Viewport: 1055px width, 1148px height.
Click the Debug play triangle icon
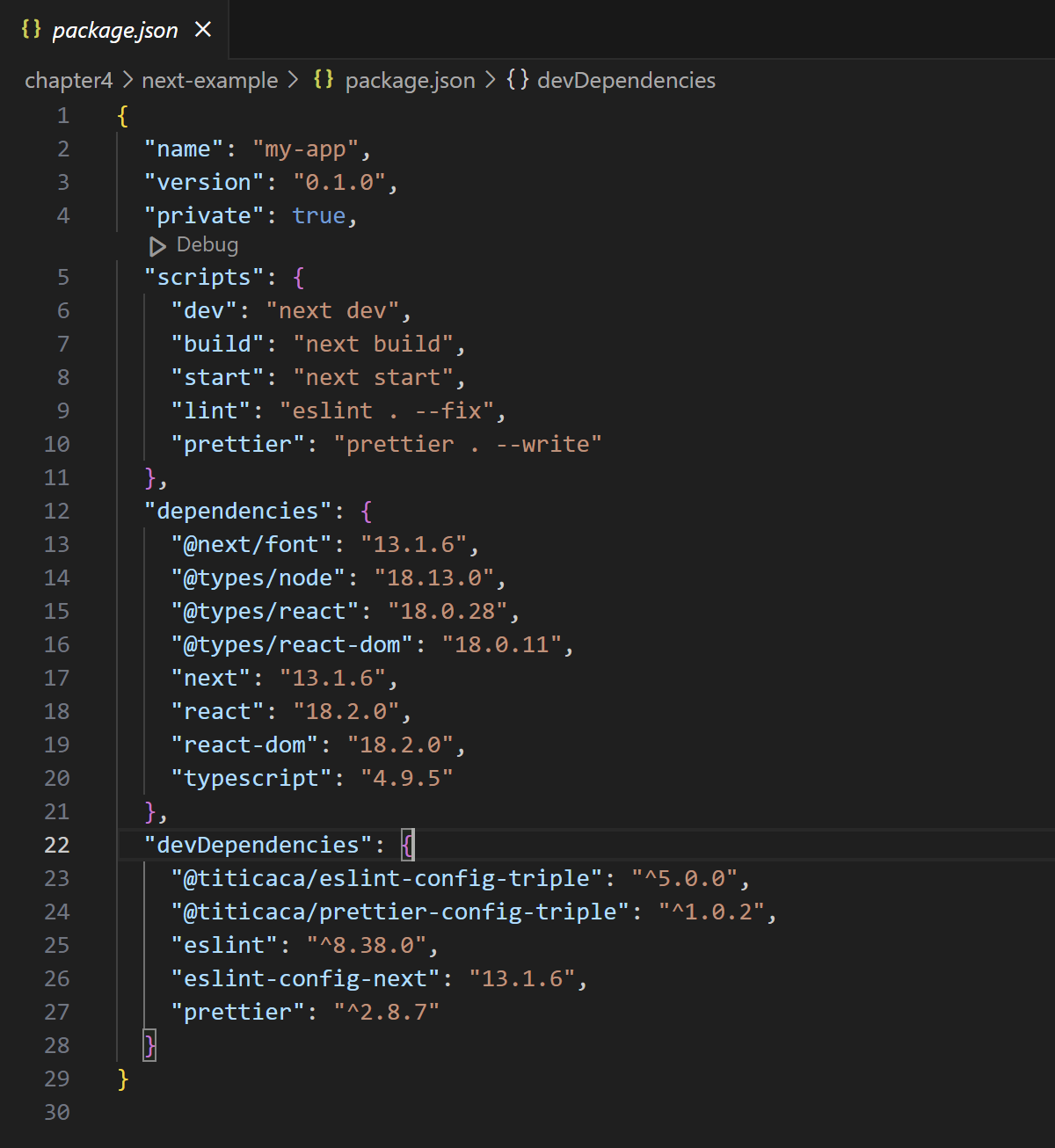click(x=157, y=246)
